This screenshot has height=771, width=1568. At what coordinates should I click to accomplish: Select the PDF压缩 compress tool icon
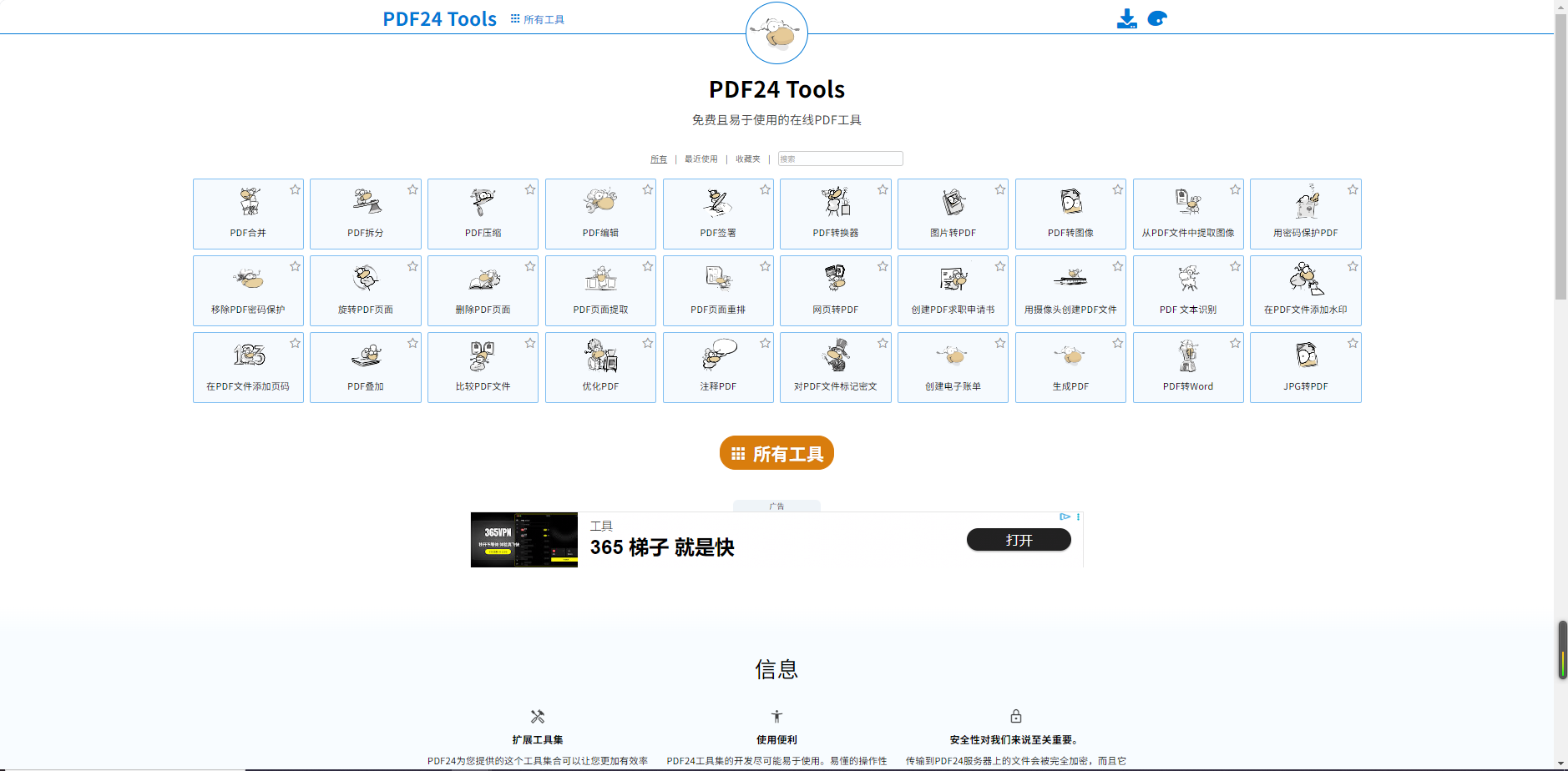point(483,203)
